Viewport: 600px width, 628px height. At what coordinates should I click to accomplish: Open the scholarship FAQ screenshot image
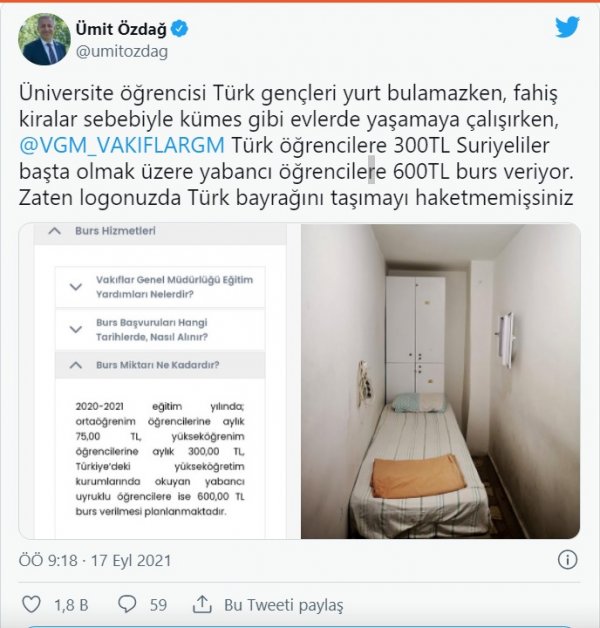pyautogui.click(x=159, y=381)
